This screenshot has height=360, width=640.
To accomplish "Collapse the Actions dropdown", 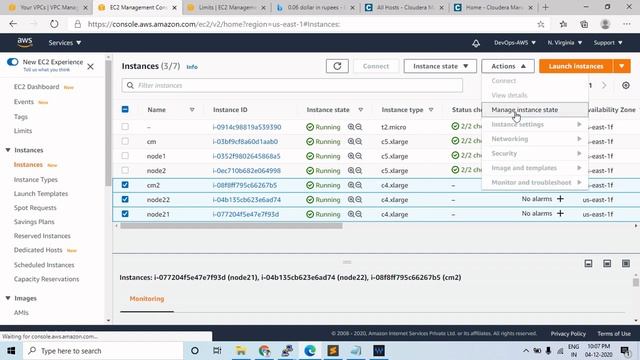I will pos(508,66).
